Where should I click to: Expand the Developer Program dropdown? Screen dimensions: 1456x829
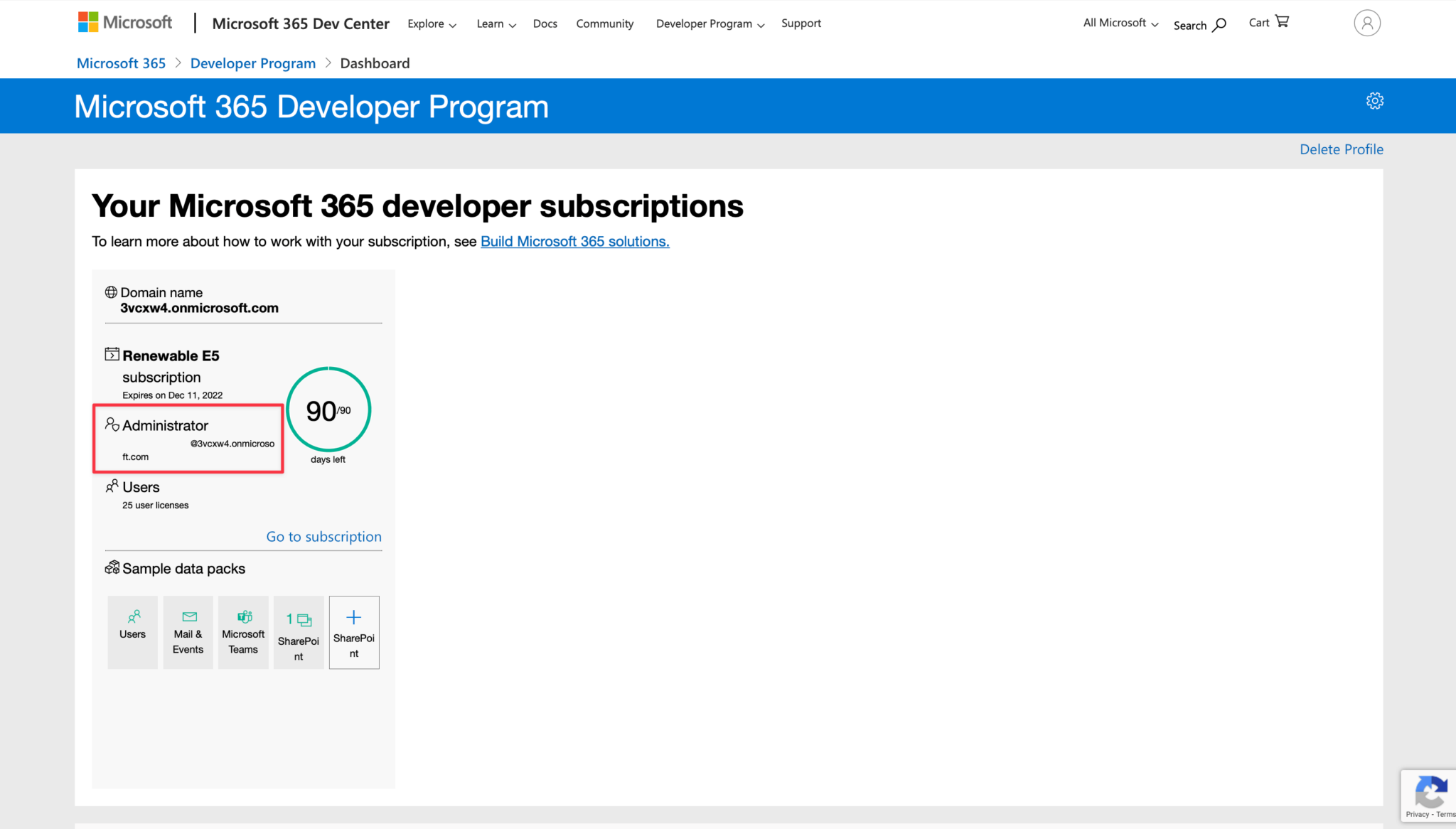[x=710, y=23]
